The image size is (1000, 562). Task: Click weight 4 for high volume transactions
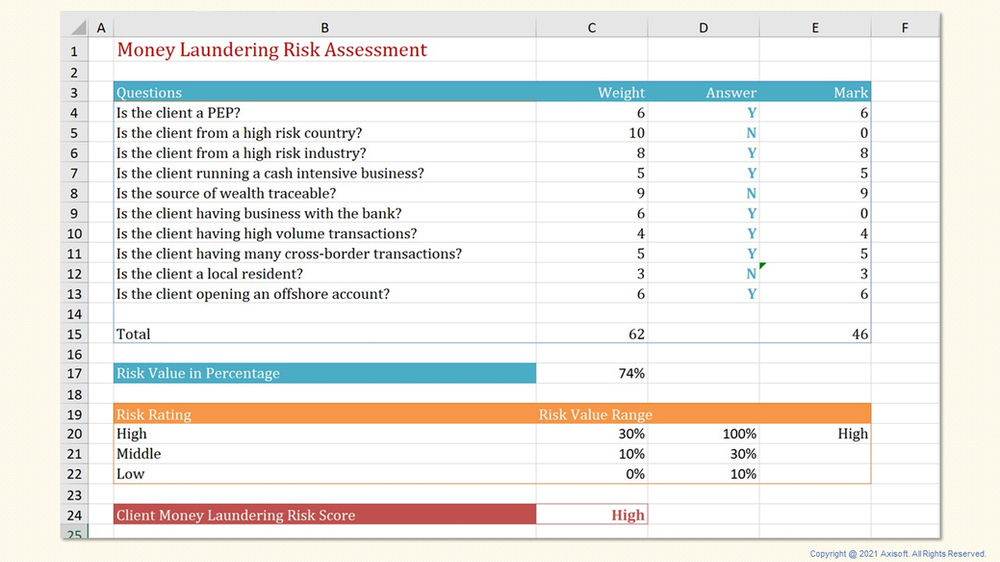592,233
